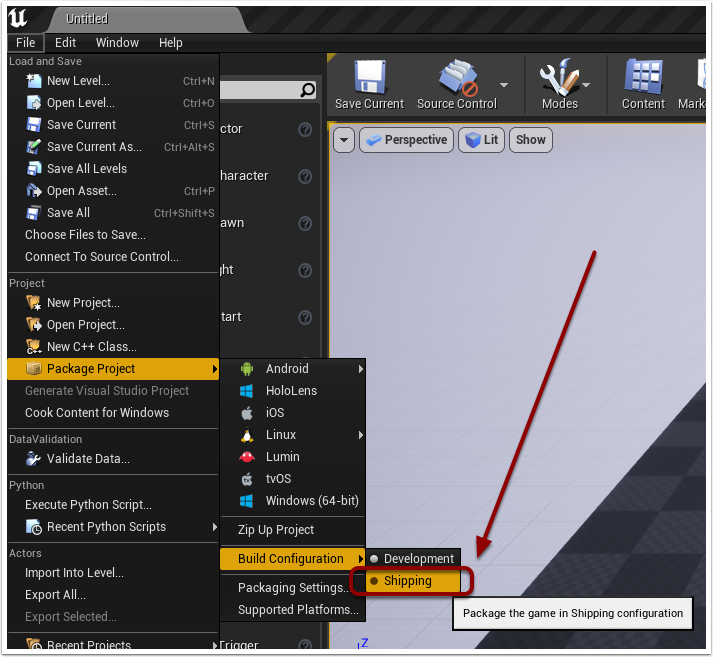Viewport: 713px width, 657px height.
Task: Expand Source Control dropdown arrow
Action: click(504, 85)
